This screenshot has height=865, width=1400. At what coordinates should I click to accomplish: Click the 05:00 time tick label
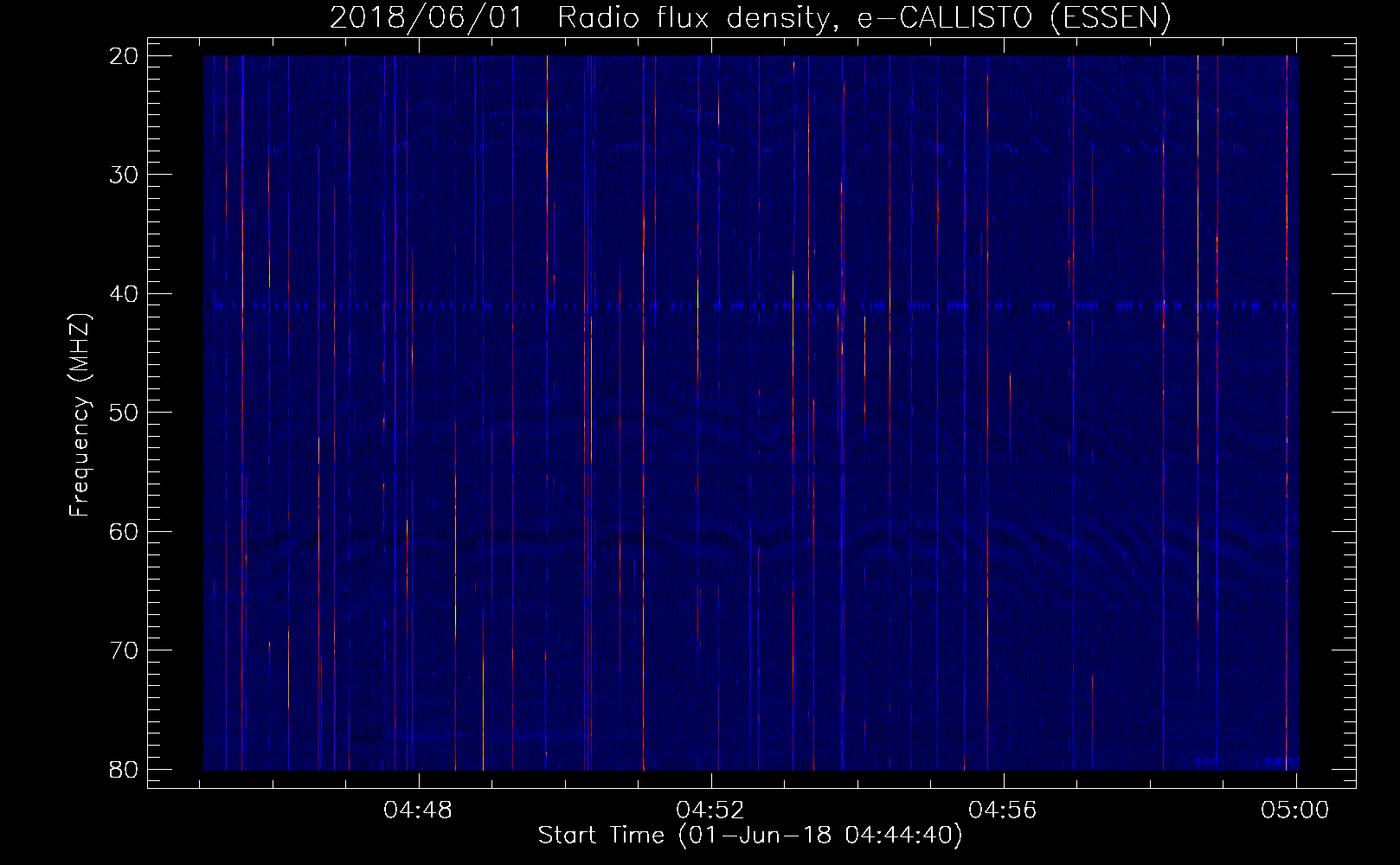pos(1295,811)
